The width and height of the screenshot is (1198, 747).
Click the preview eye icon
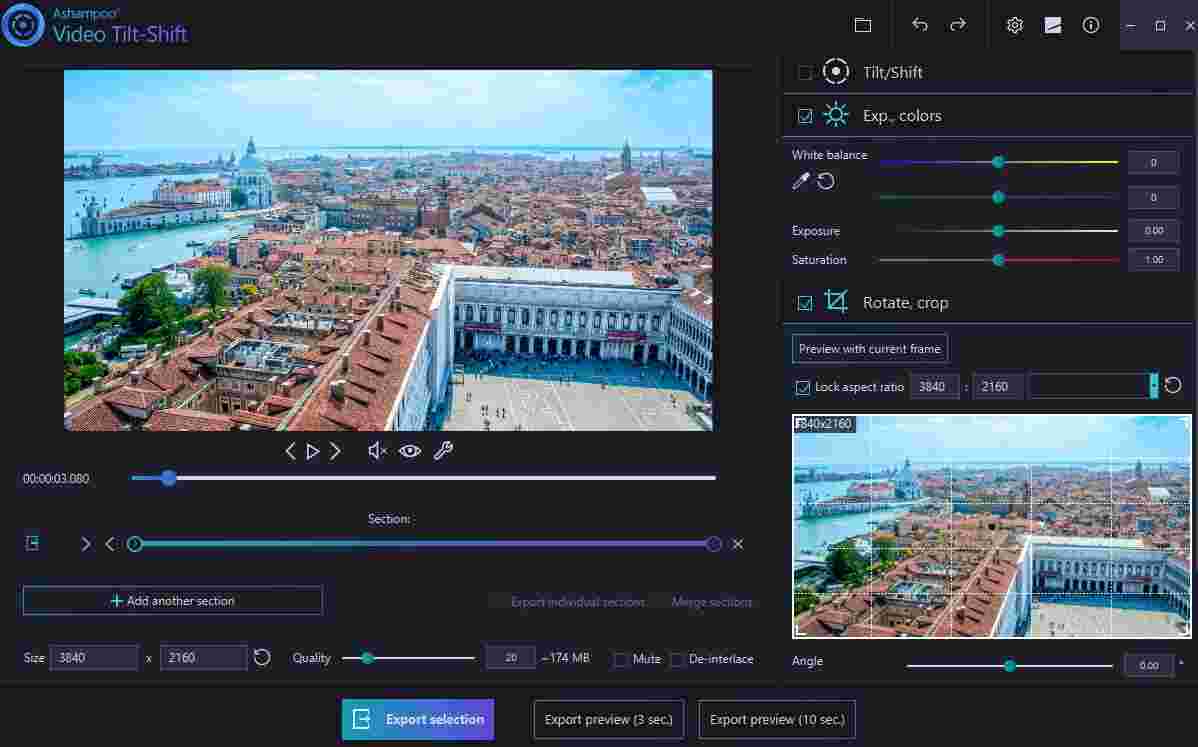click(409, 451)
